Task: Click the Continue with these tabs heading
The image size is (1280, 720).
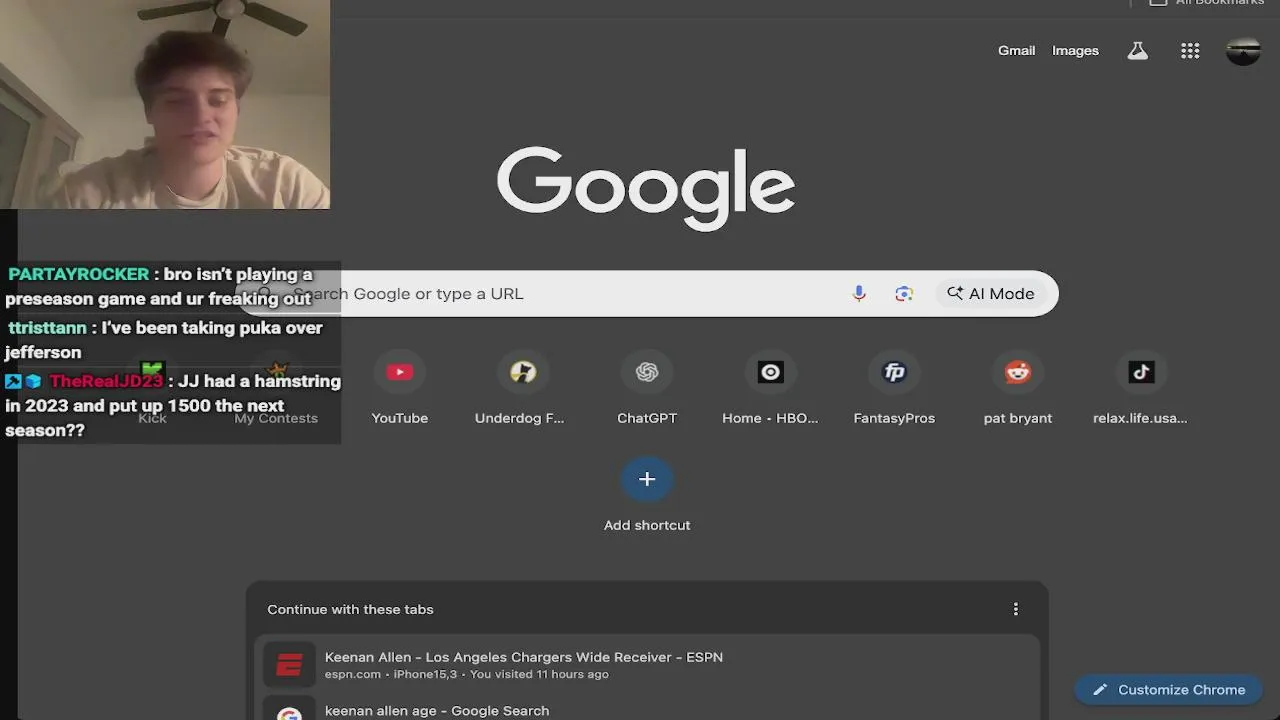Action: tap(350, 609)
